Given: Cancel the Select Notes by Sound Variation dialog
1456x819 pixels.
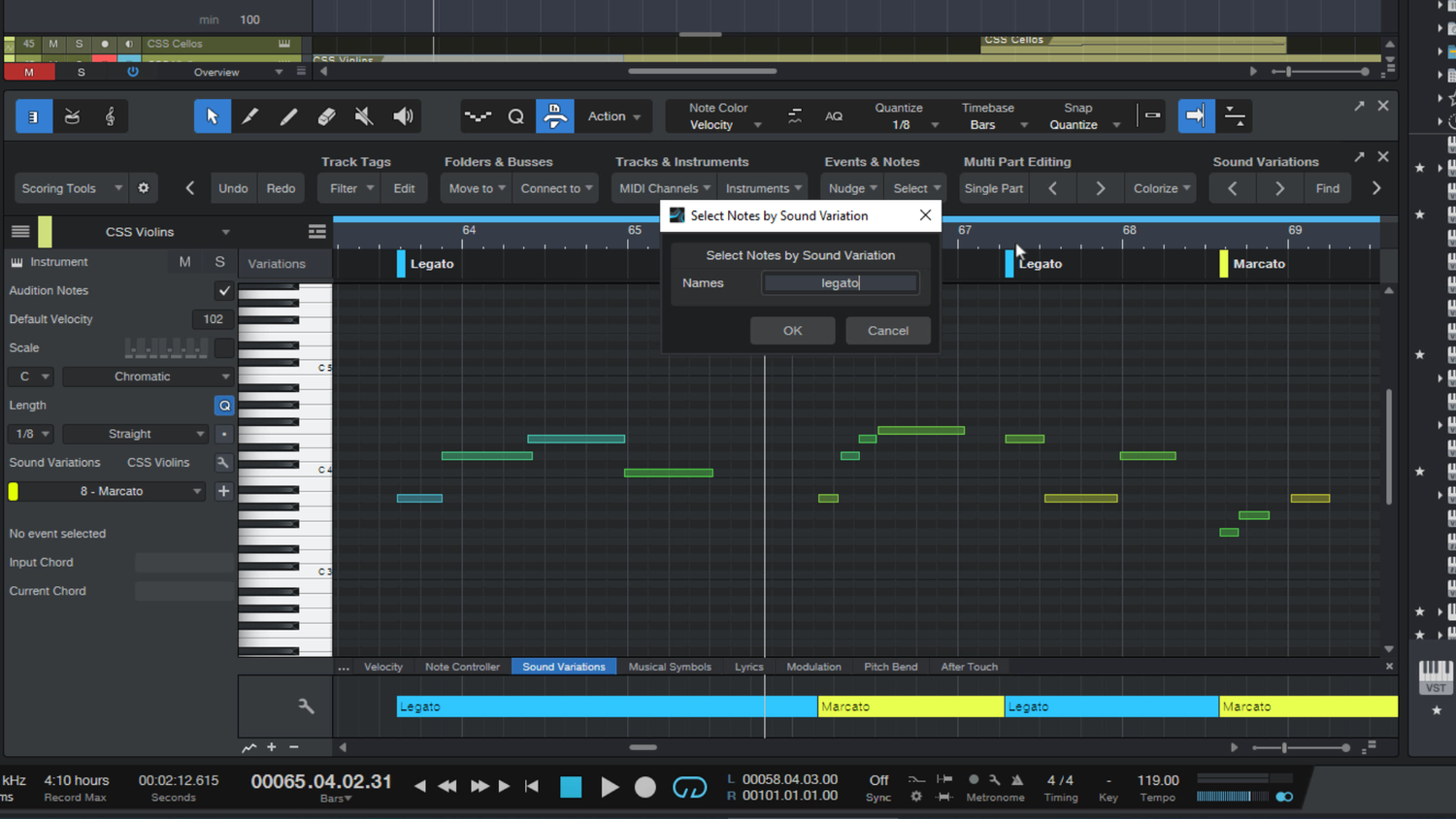Looking at the screenshot, I should (887, 330).
